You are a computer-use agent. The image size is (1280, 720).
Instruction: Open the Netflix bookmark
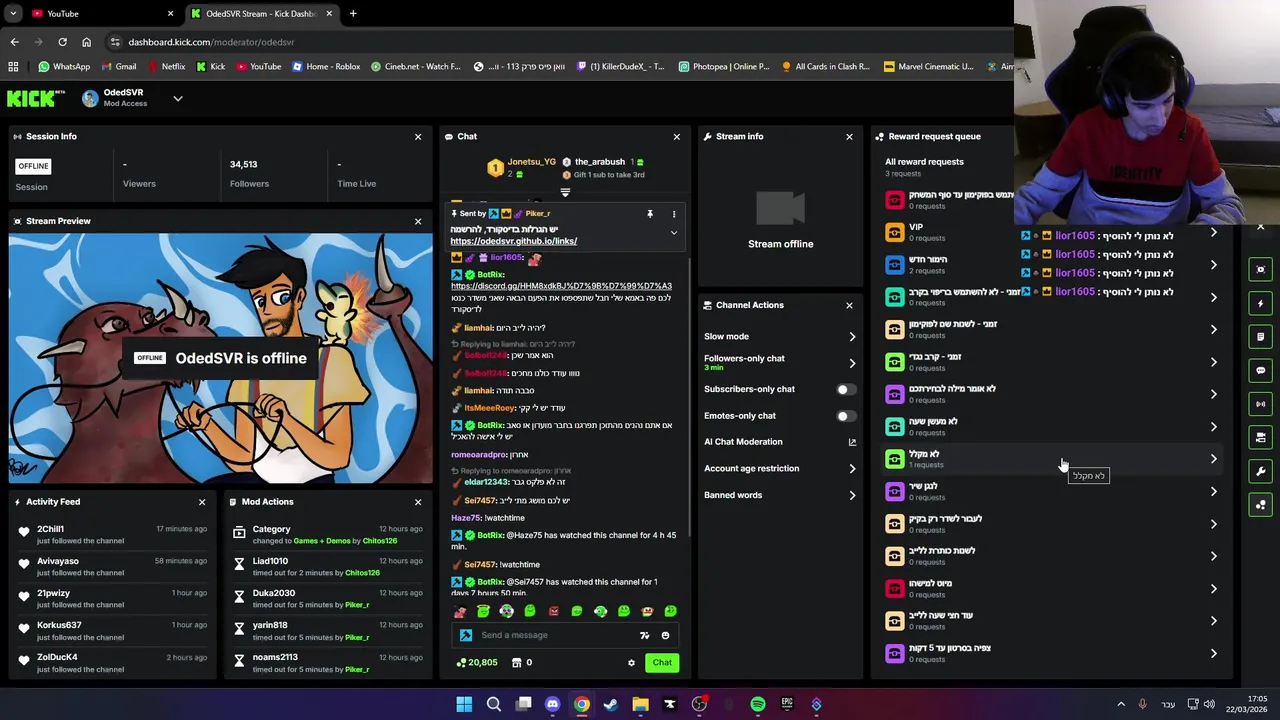tap(166, 67)
